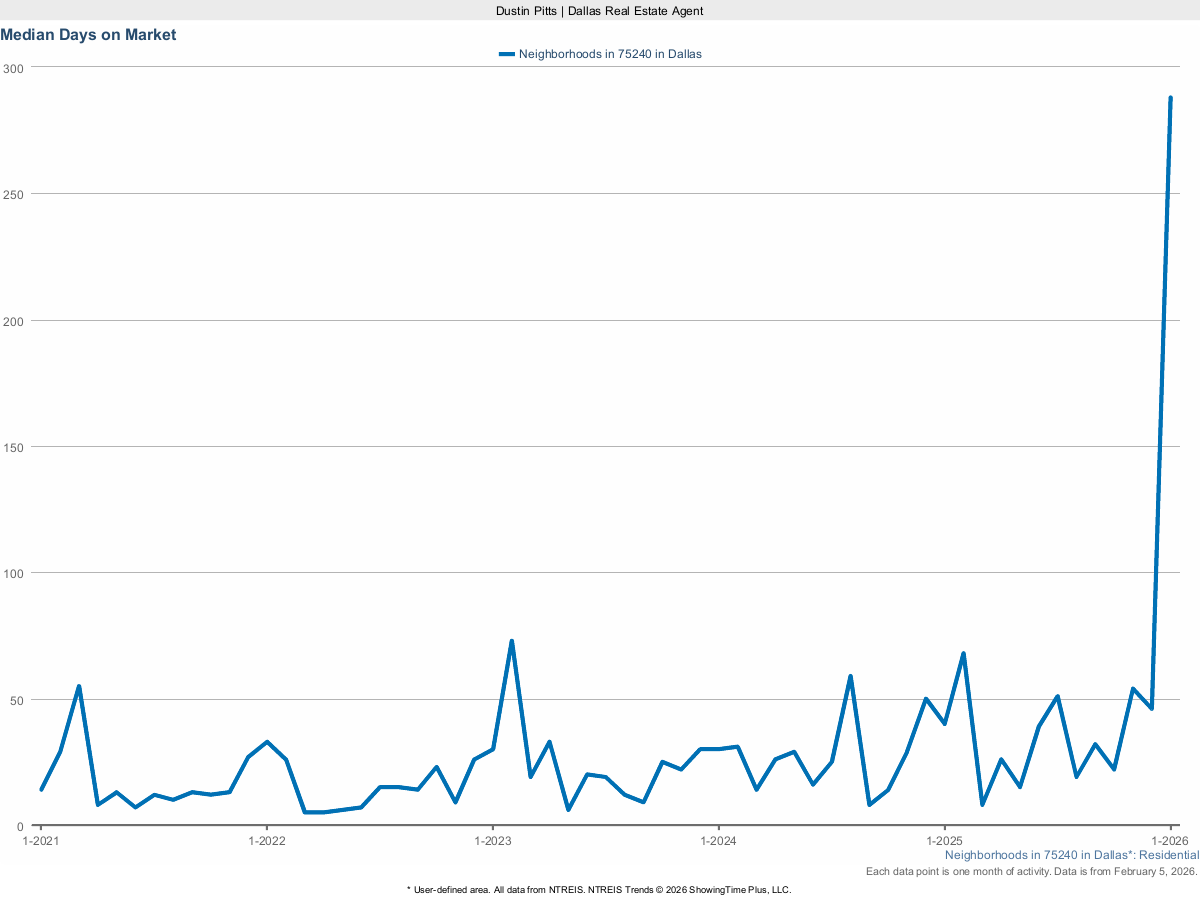Click the 150 y-axis label
The image size is (1200, 900).
click(x=12, y=447)
